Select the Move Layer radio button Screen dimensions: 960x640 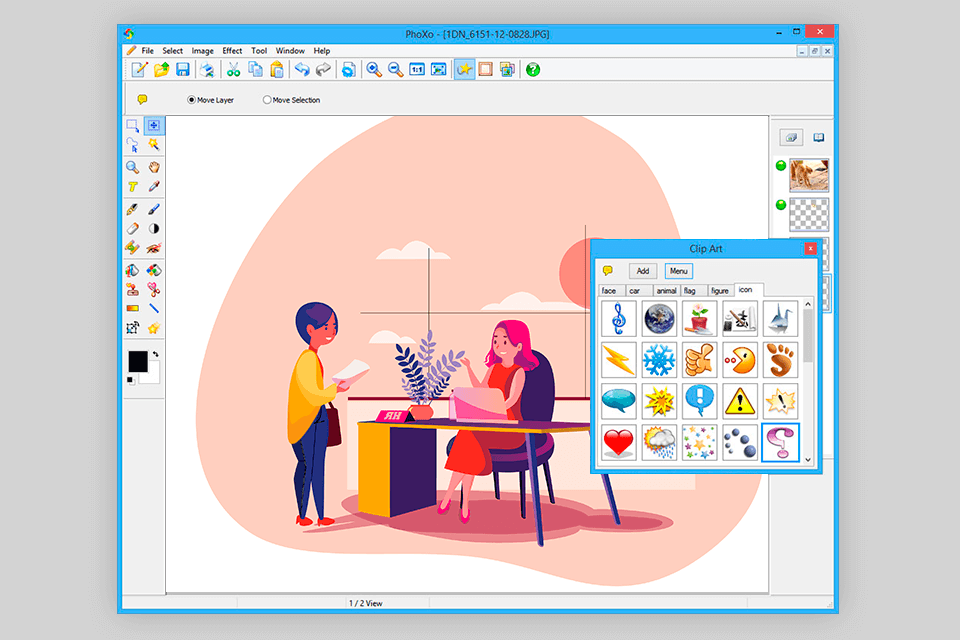click(x=190, y=100)
